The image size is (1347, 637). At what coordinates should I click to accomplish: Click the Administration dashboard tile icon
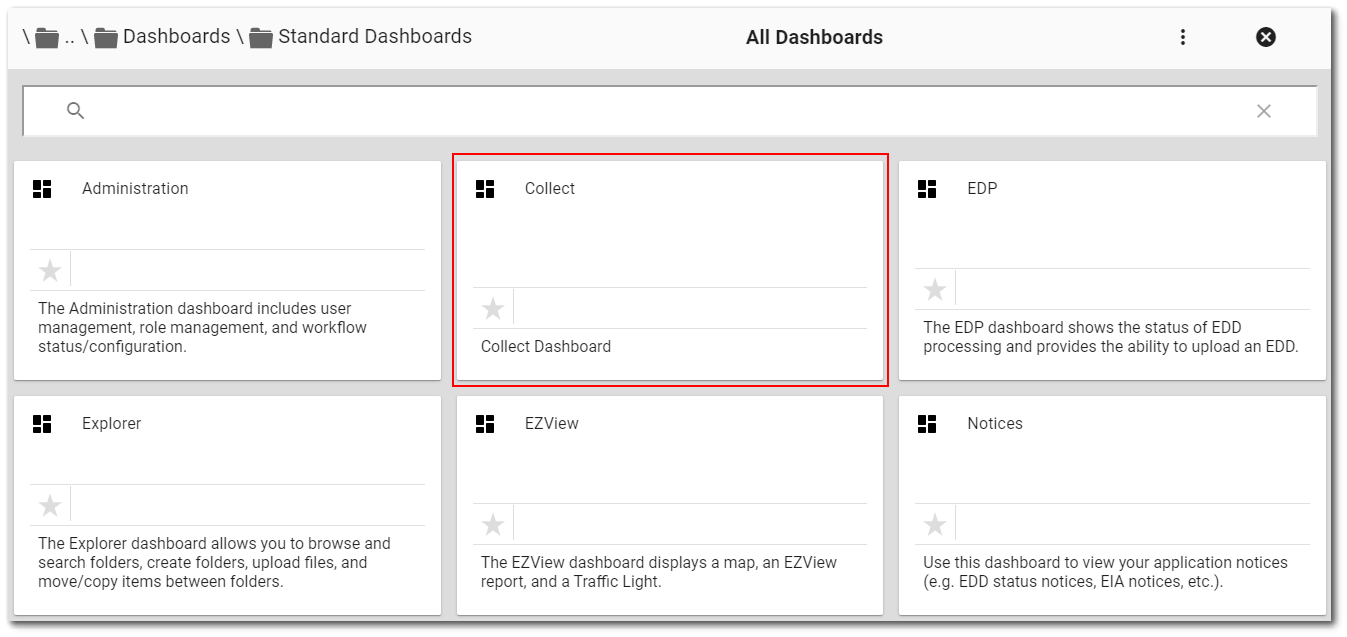pyautogui.click(x=43, y=188)
